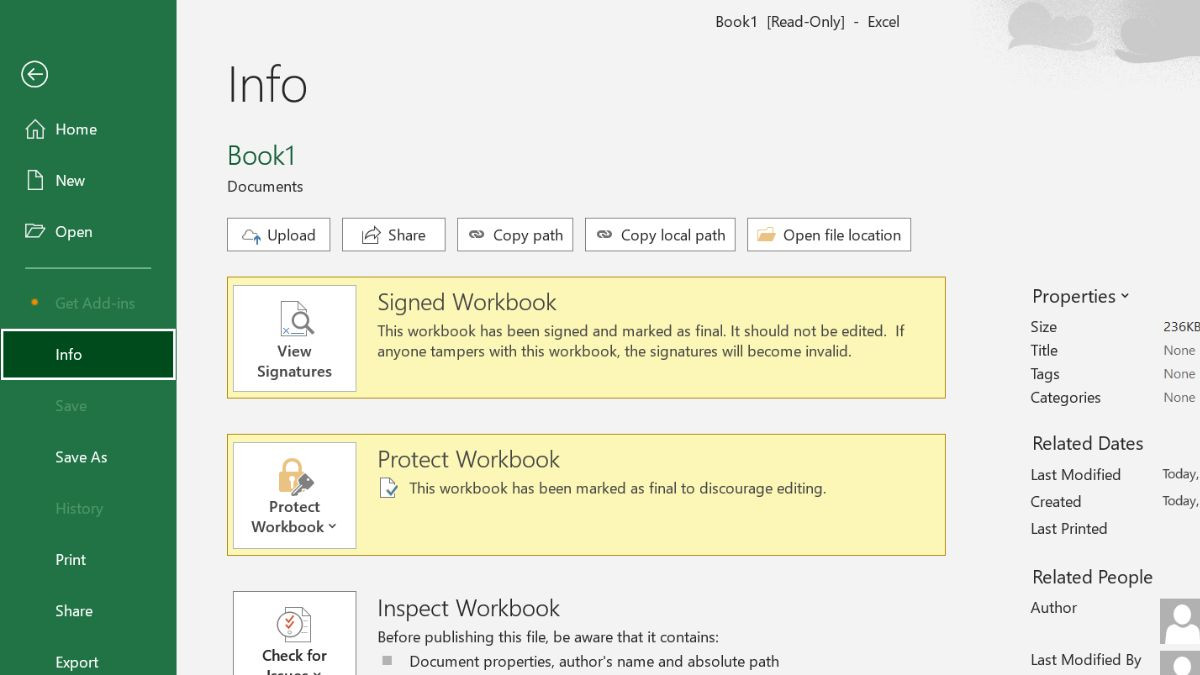Click the View Signatures button

tap(294, 338)
